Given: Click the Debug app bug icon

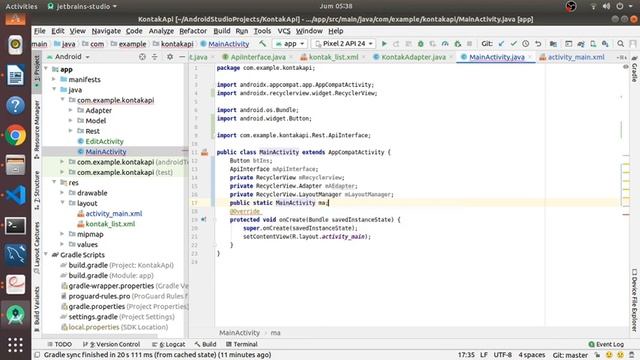Looking at the screenshot, I should [420, 44].
